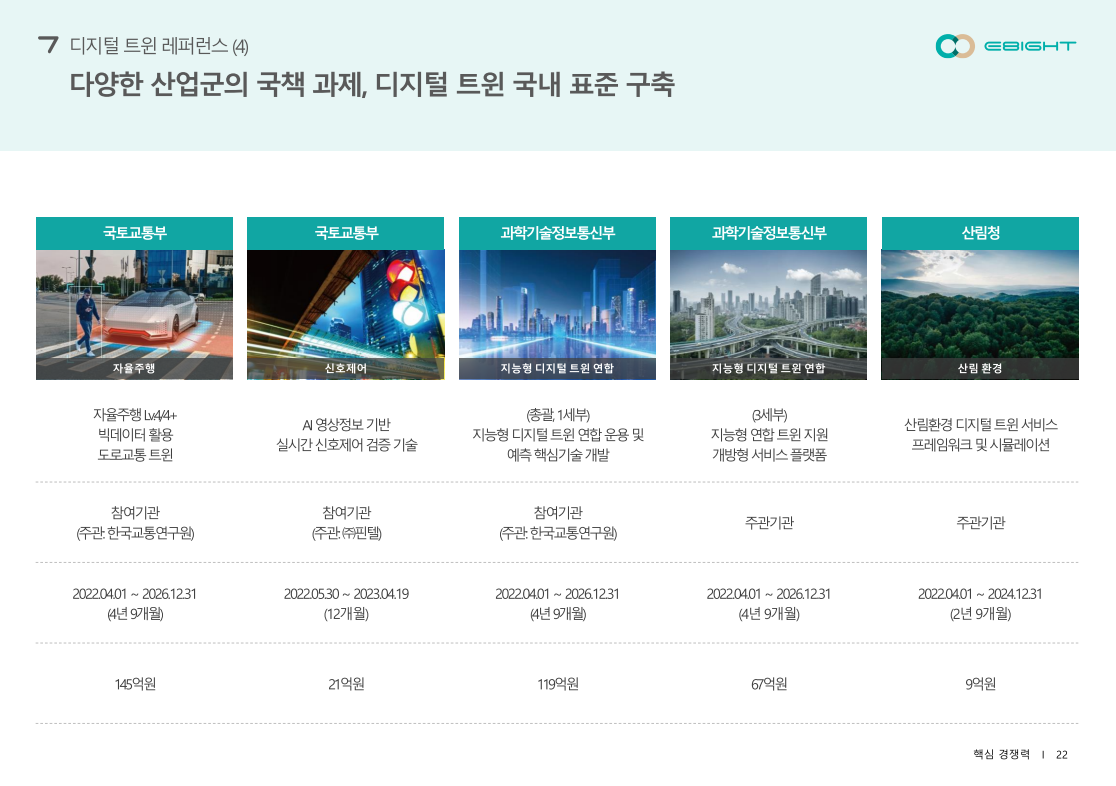Click the '핵심 경쟁력' footer label
Viewport: 1116px width, 786px height.
pos(1001,755)
